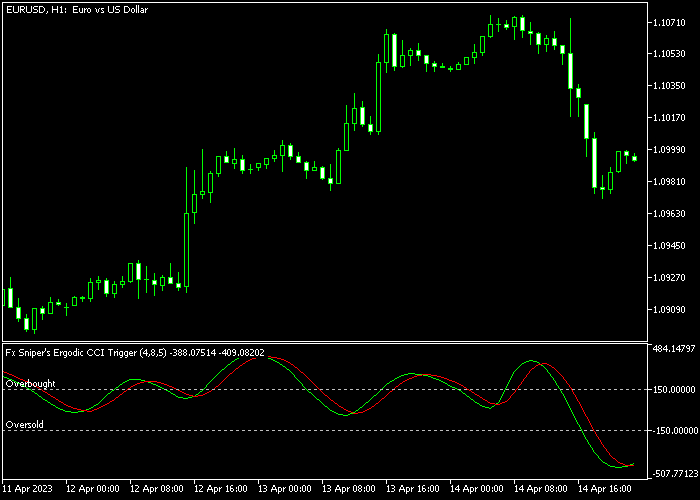Click price label 1.09990

pyautogui.click(x=669, y=150)
